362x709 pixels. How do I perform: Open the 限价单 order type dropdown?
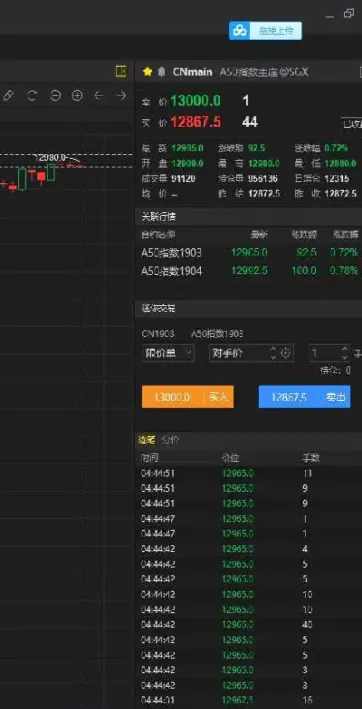(168, 353)
